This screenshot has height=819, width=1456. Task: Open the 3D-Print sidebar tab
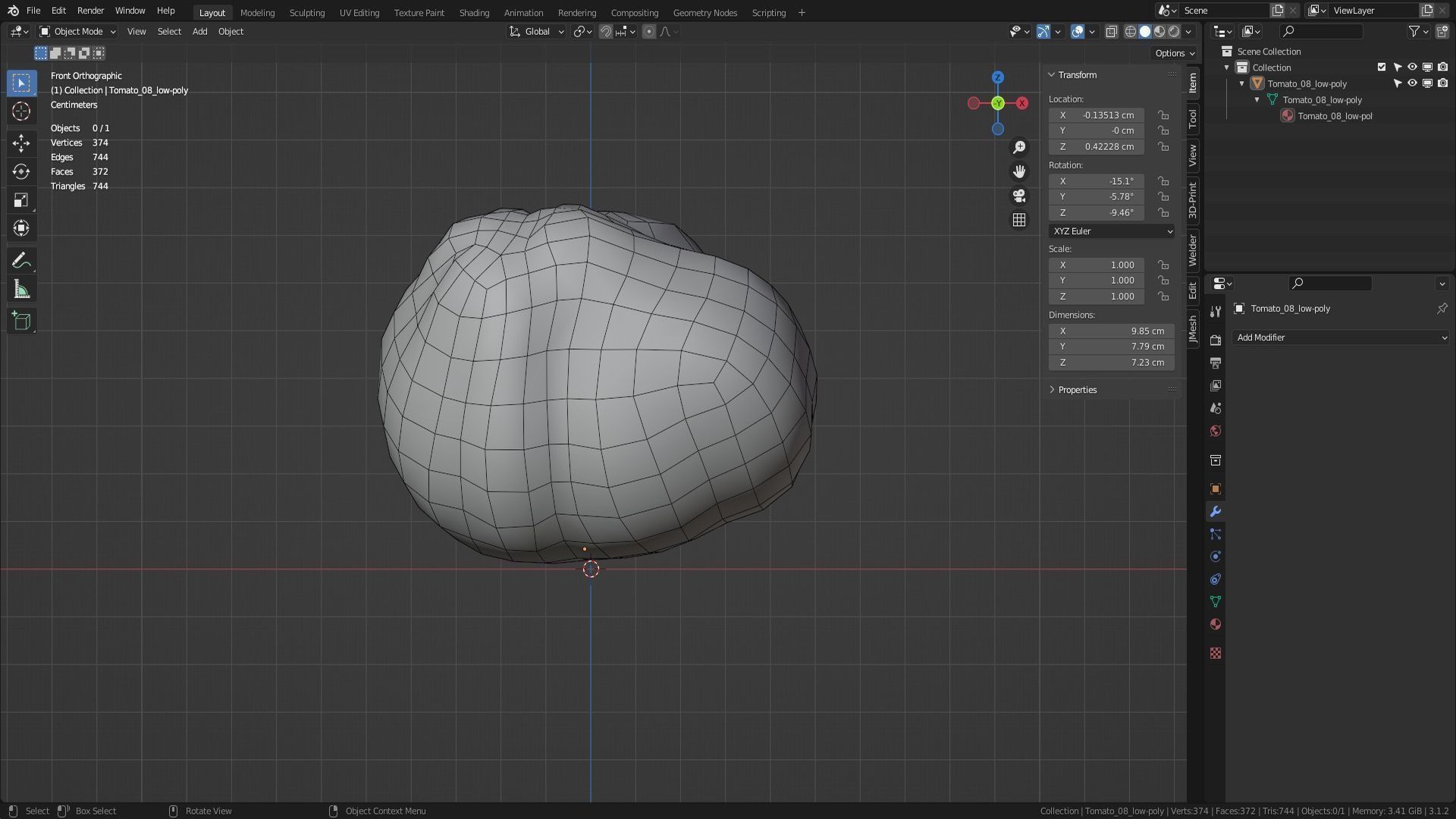click(1193, 200)
